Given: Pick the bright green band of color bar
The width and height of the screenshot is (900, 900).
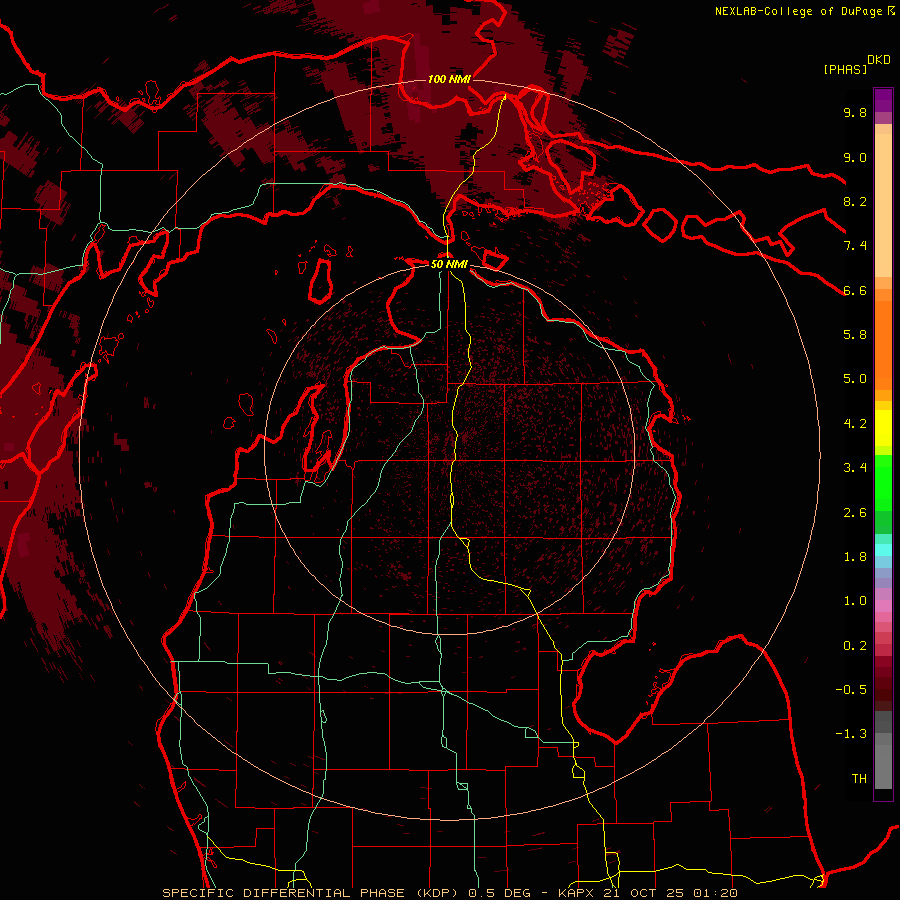Looking at the screenshot, I should (883, 483).
